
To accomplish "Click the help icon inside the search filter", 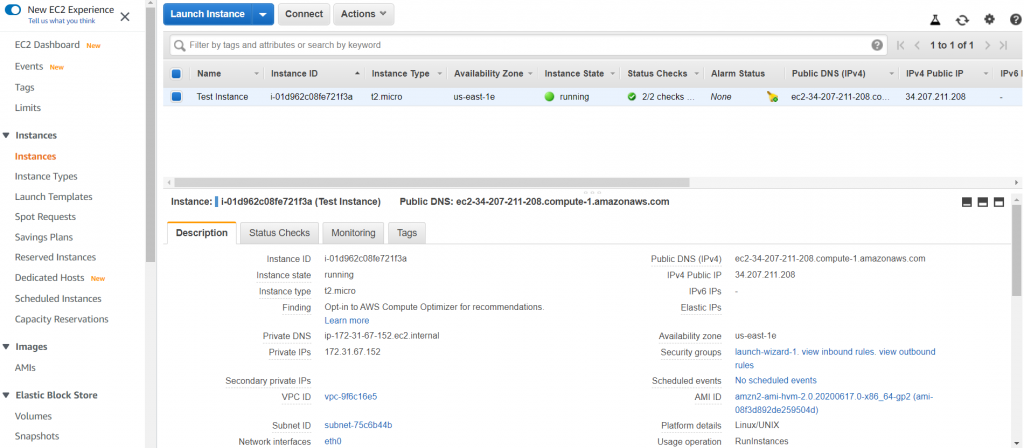I will tap(877, 45).
